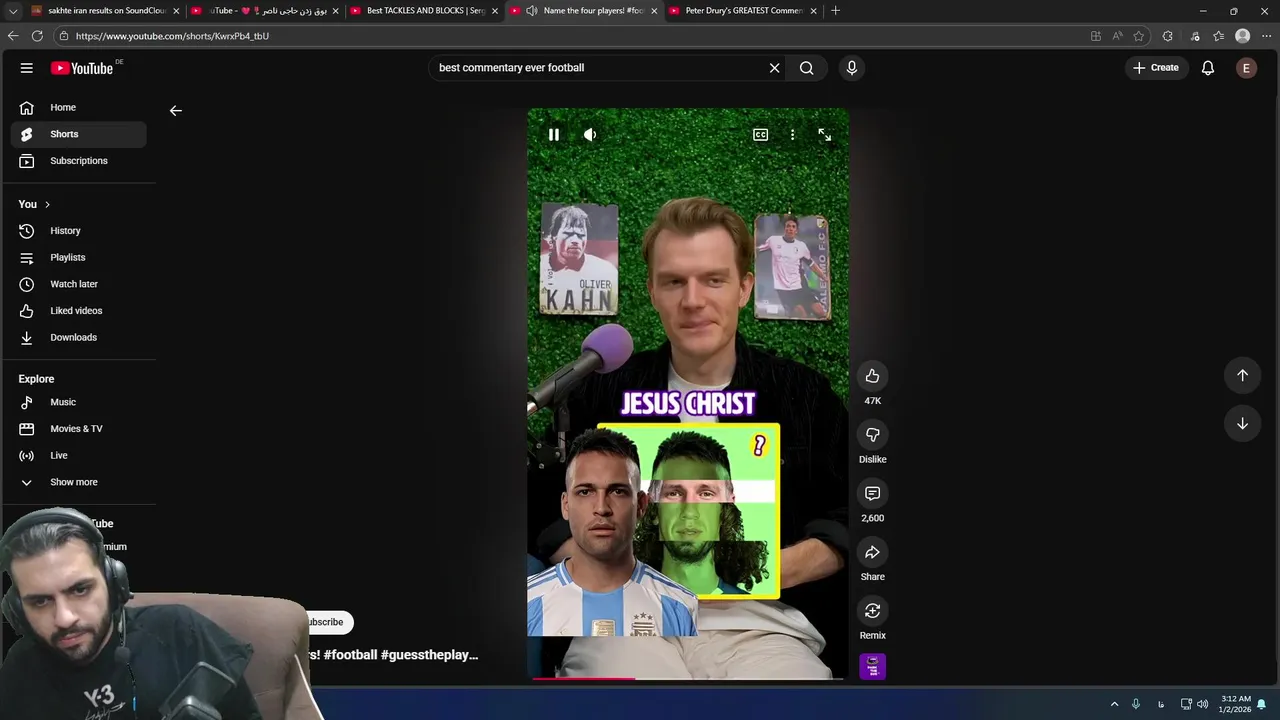Image resolution: width=1280 pixels, height=720 pixels.
Task: Start voice search with microphone
Action: point(852,68)
